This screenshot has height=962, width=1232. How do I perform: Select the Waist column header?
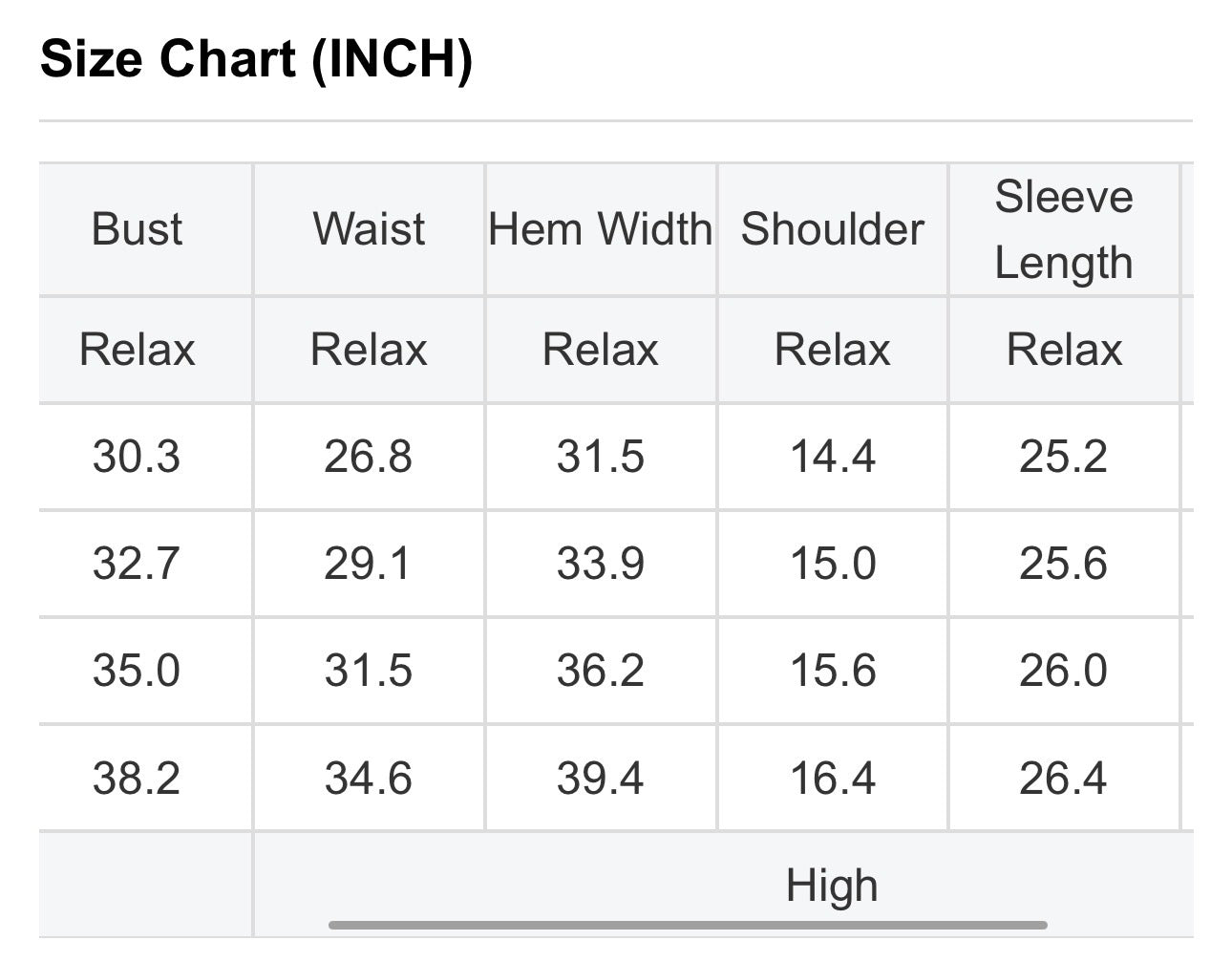369,229
